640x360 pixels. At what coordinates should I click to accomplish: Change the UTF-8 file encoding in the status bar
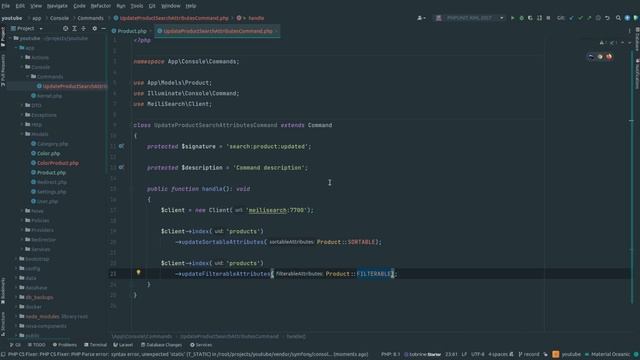click(x=478, y=354)
